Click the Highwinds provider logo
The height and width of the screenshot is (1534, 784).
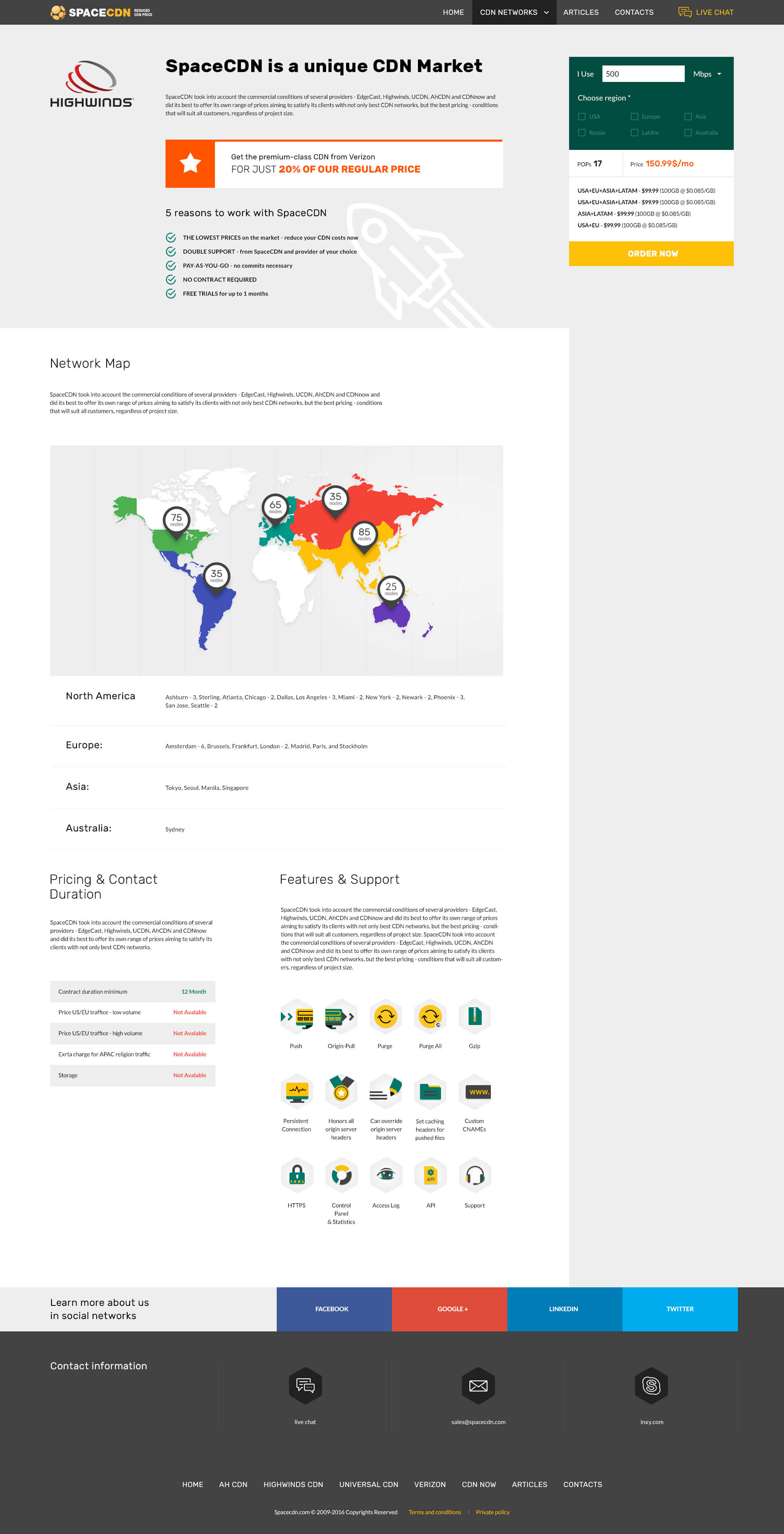click(x=92, y=84)
